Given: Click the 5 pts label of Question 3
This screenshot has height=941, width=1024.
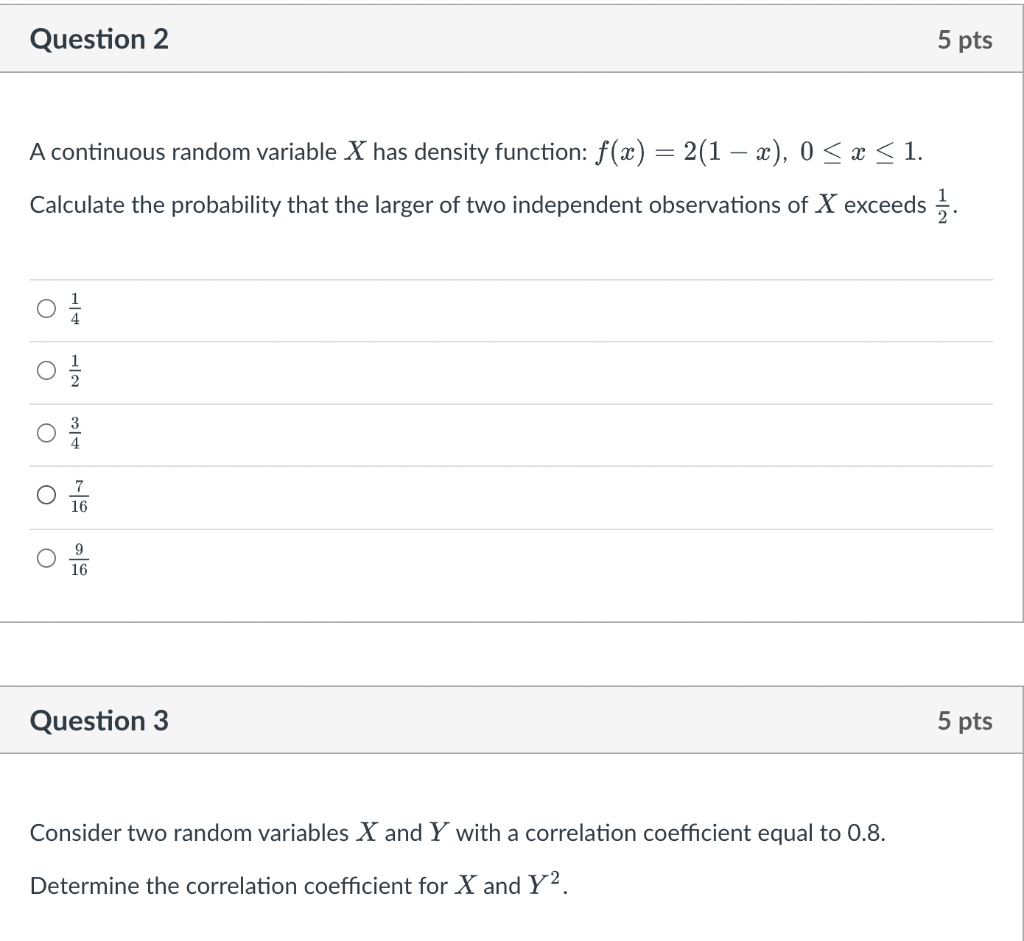Looking at the screenshot, I should click(x=965, y=722).
